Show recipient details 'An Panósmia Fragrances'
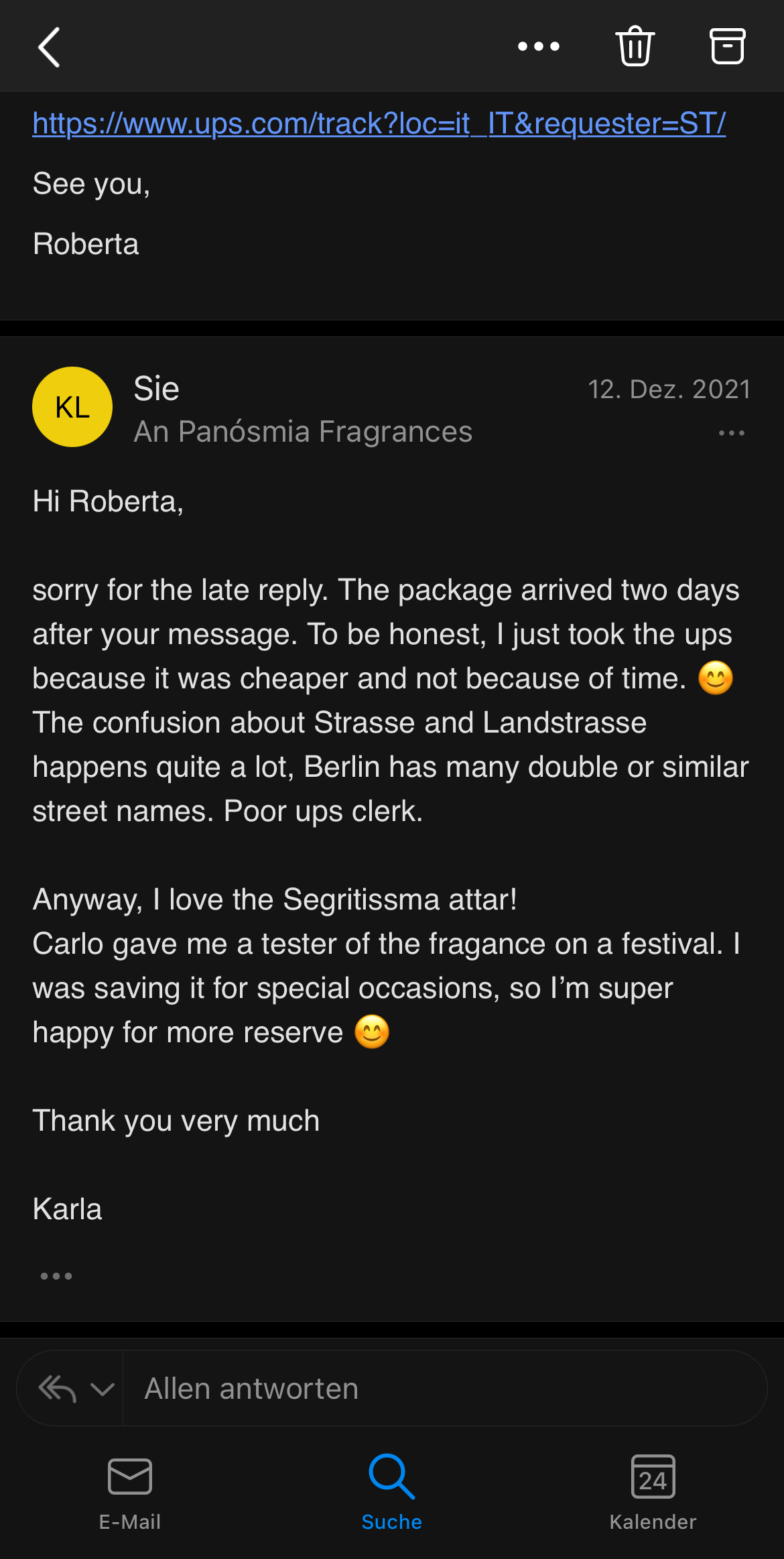 (303, 432)
